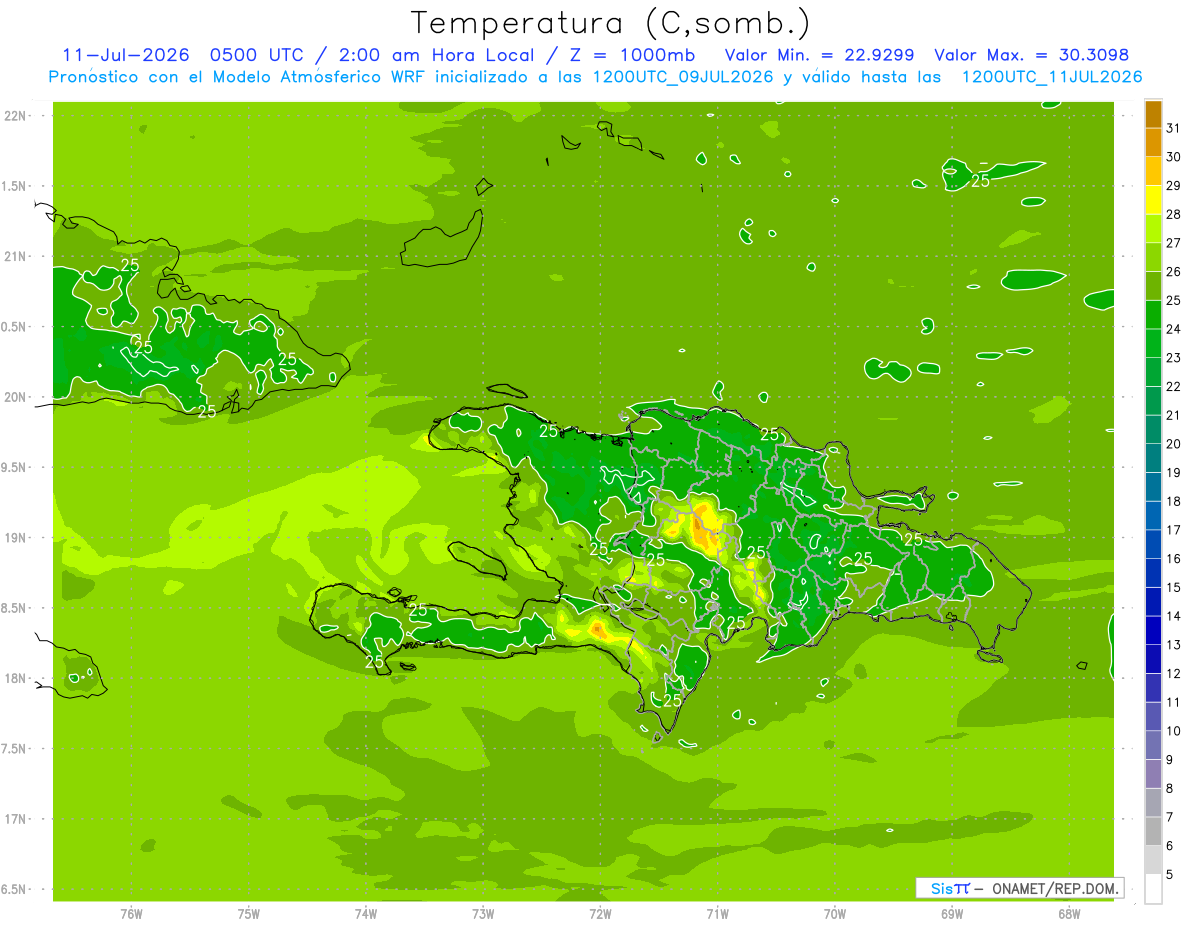Click the 'Valor Max. = 30.3098' text
The image size is (1200, 927).
coord(1032,55)
